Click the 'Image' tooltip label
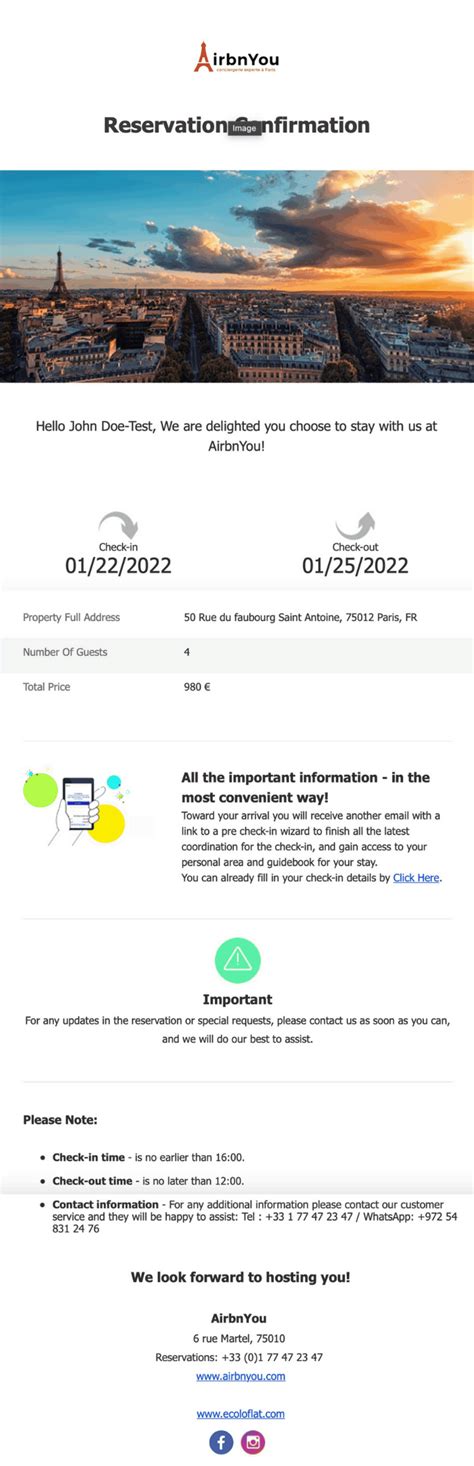The image size is (474, 1466). click(x=245, y=128)
